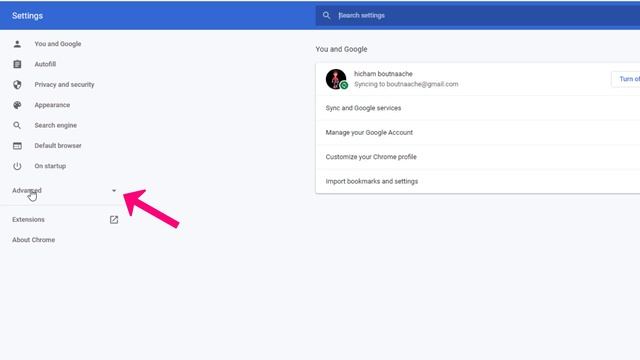The height and width of the screenshot is (360, 640).
Task: Click the Syncing to boutnaache@gmail.com text
Action: coord(406,84)
